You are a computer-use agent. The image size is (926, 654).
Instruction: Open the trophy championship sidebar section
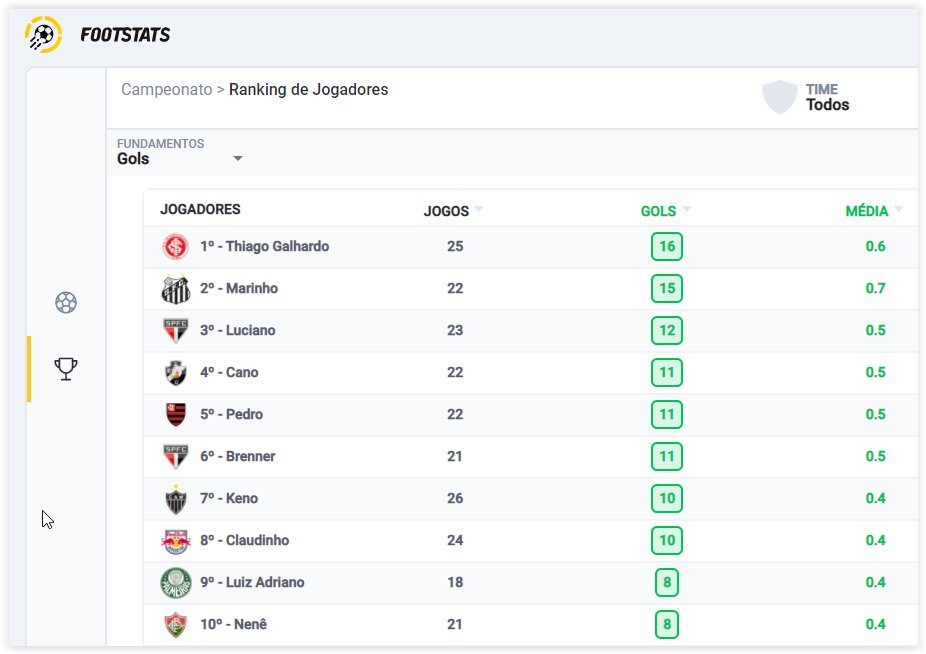pos(66,369)
